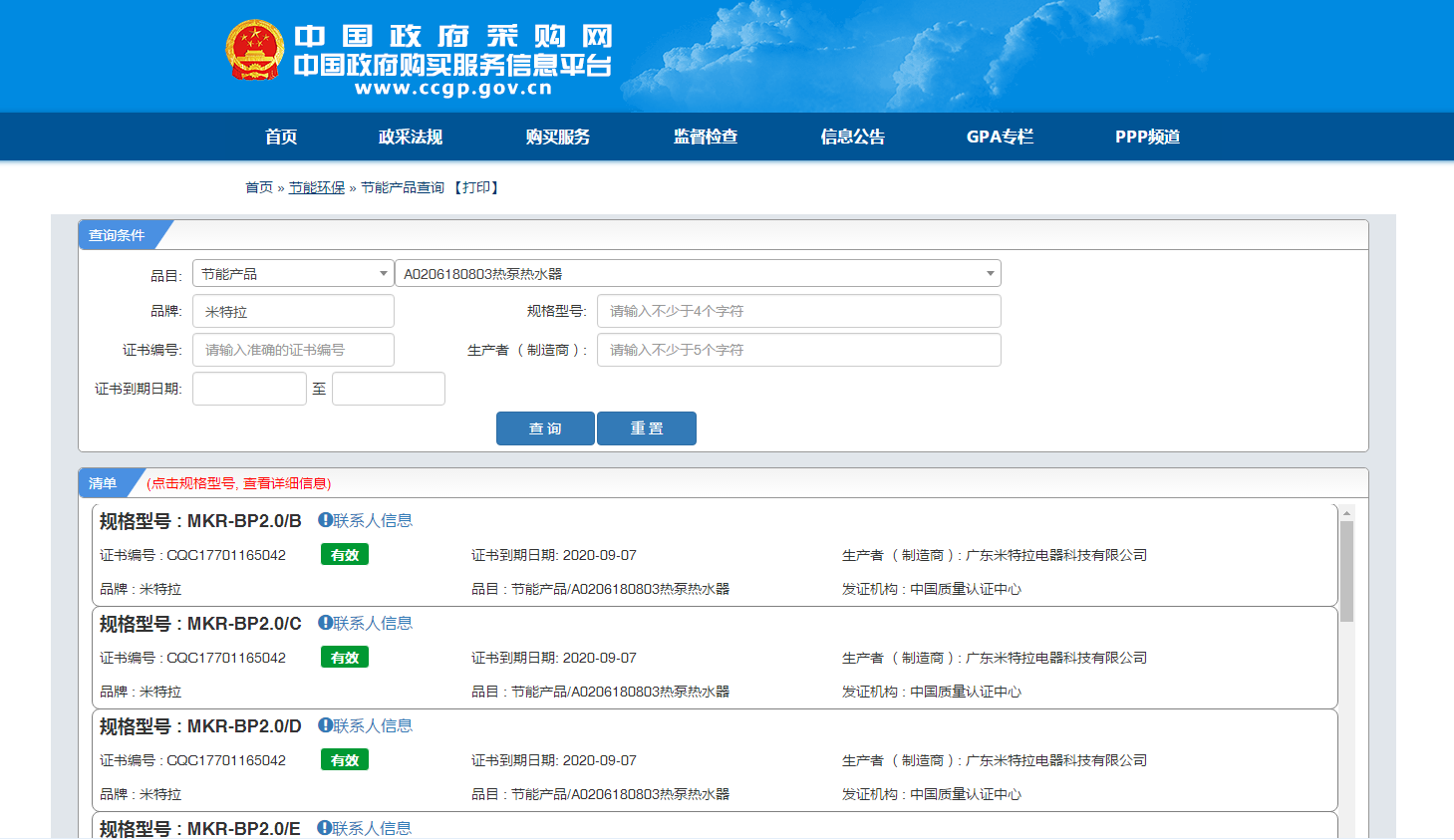
Task: Open model MKR-BP2.0/D details
Action: [200, 725]
